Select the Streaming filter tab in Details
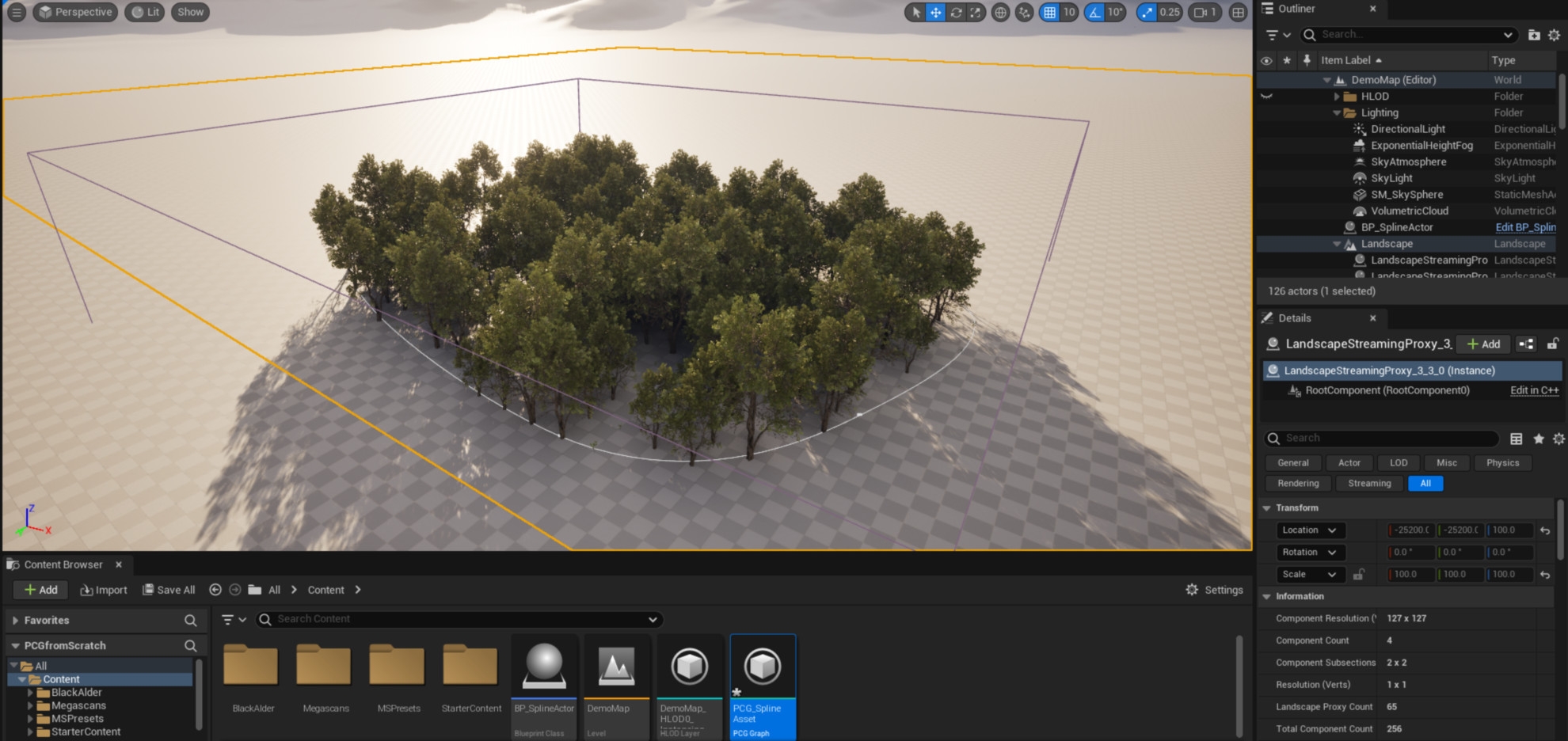The height and width of the screenshot is (741, 1568). click(x=1369, y=484)
